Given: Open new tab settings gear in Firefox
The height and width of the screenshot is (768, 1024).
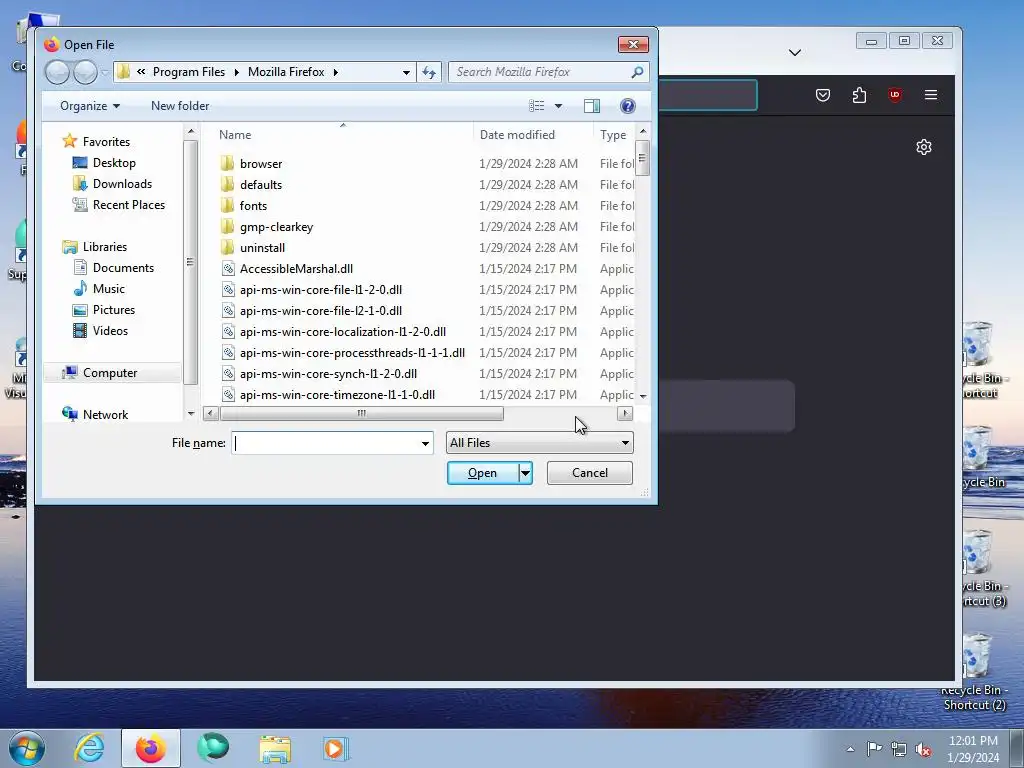Looking at the screenshot, I should pos(923,147).
